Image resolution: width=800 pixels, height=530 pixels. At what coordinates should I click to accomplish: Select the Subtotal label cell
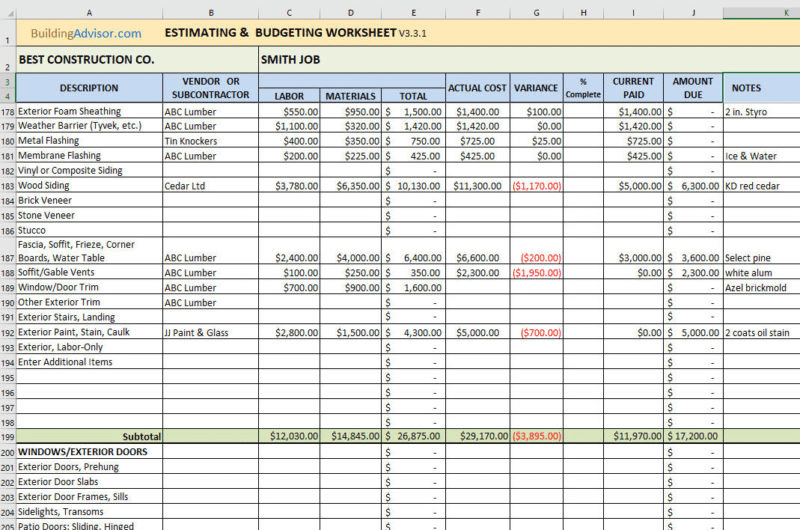(89, 437)
